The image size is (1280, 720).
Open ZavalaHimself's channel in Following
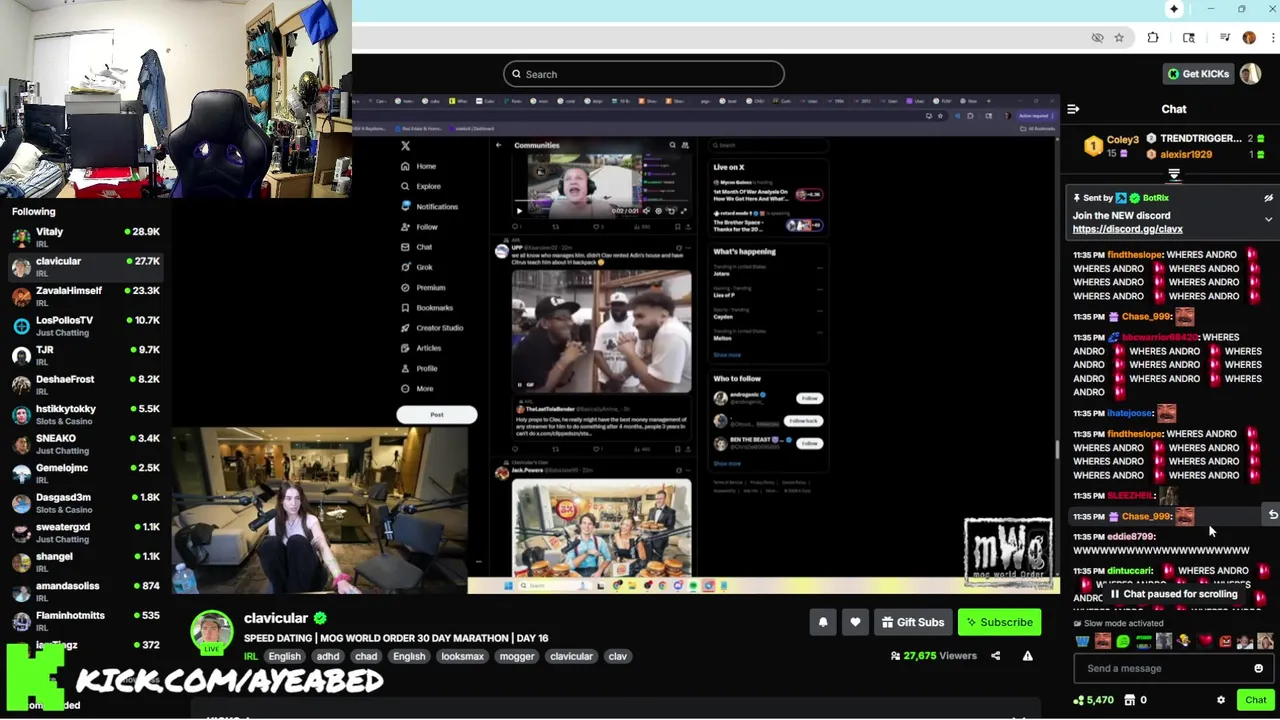[x=84, y=296]
